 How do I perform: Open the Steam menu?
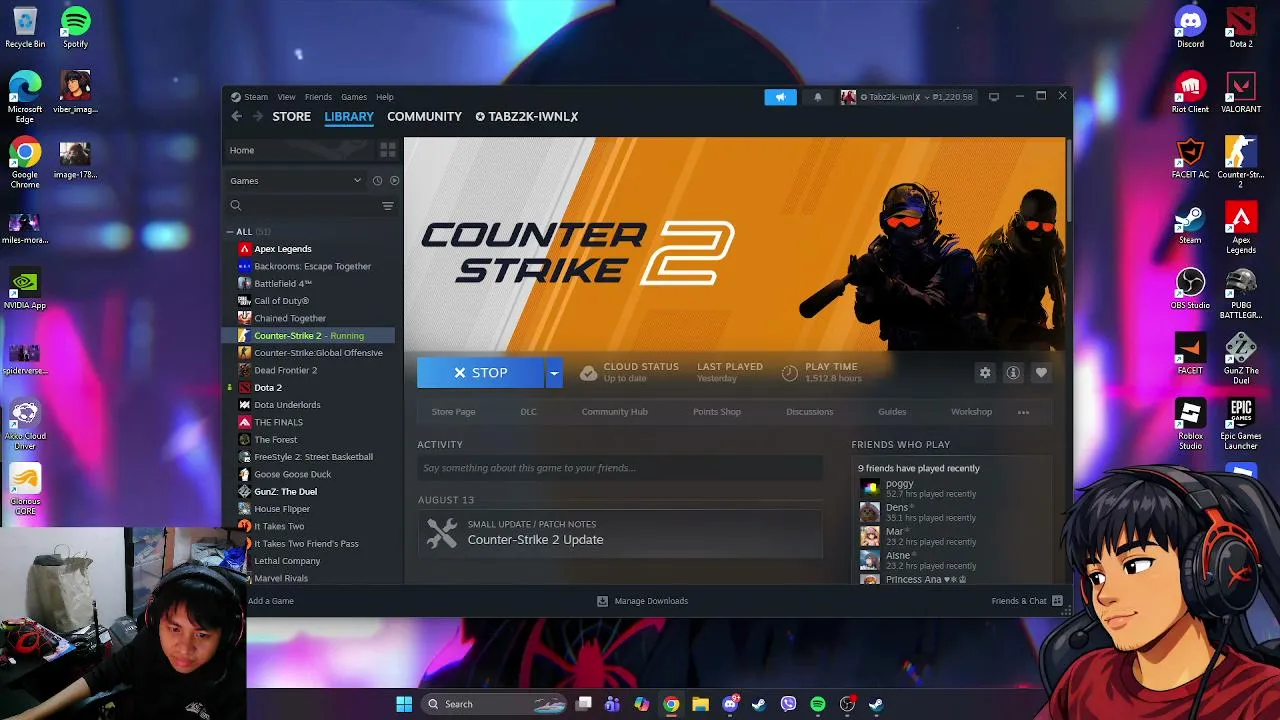[x=256, y=97]
